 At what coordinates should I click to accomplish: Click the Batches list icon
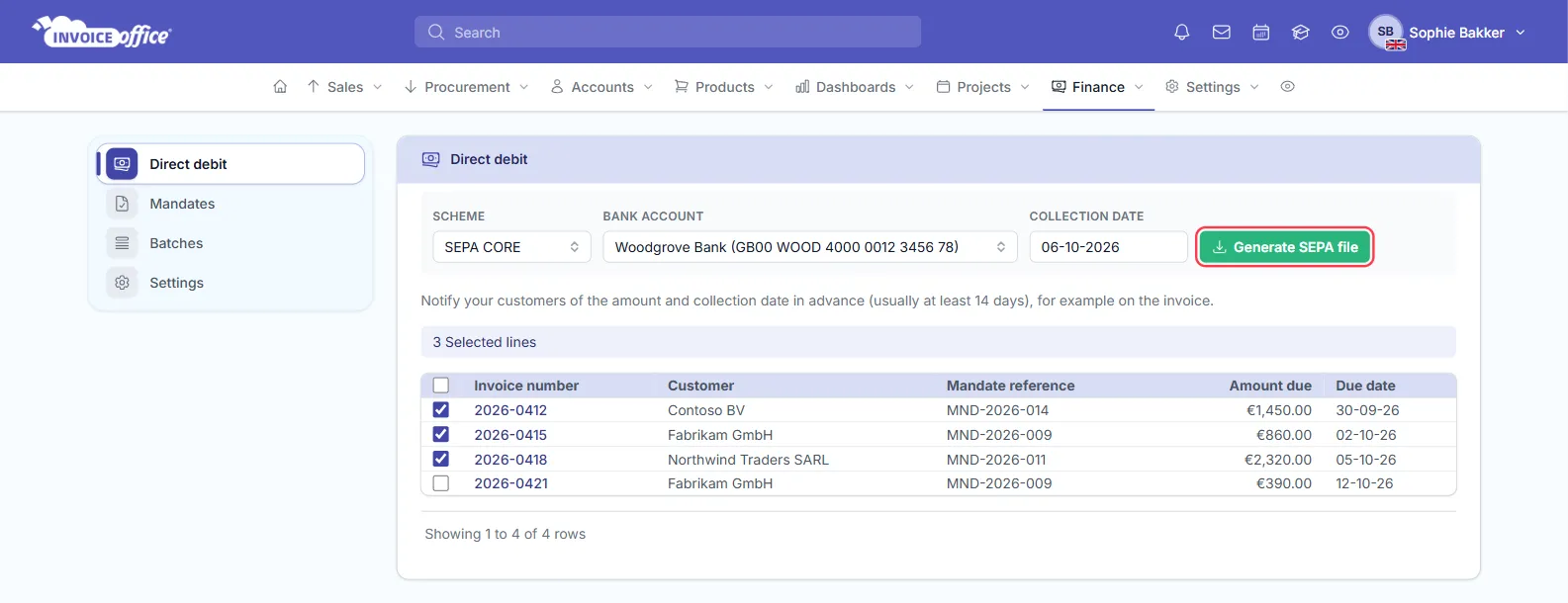pos(122,243)
